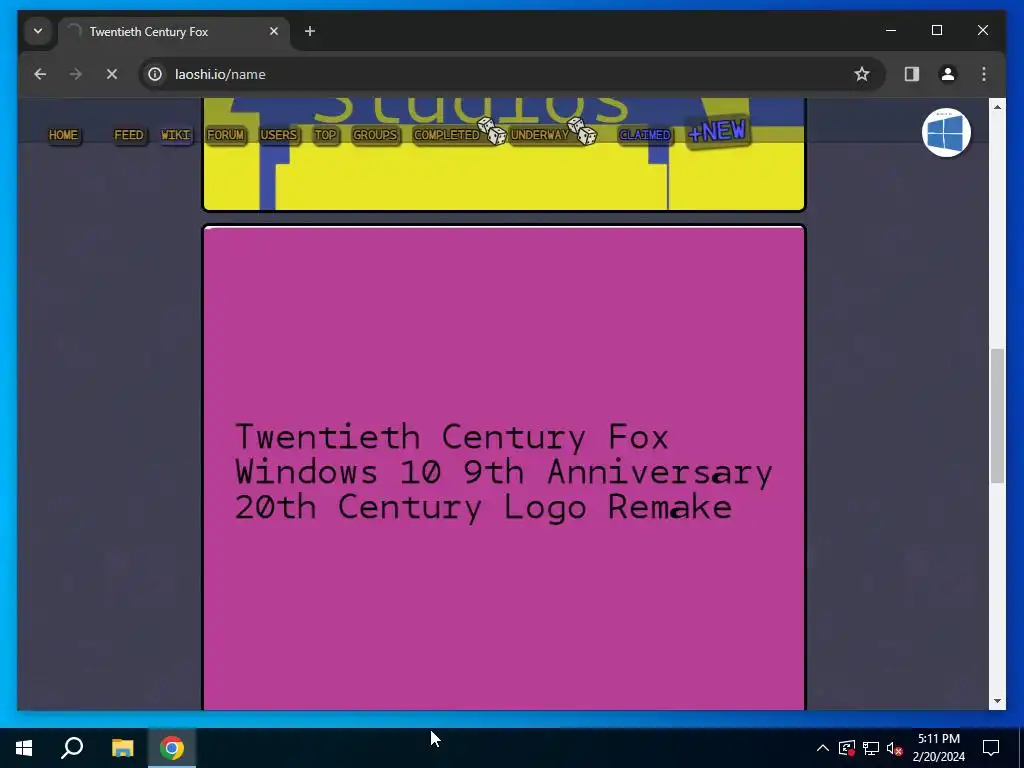
Task: Open the Windows logo avatar profile
Action: (x=946, y=133)
